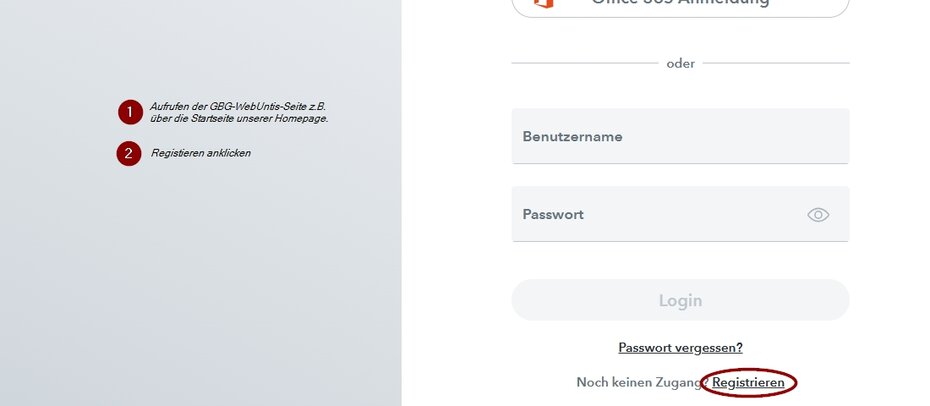Viewport: 930px width, 406px height.
Task: Sign in with Office 365 Anmeldung button
Action: click(680, 5)
